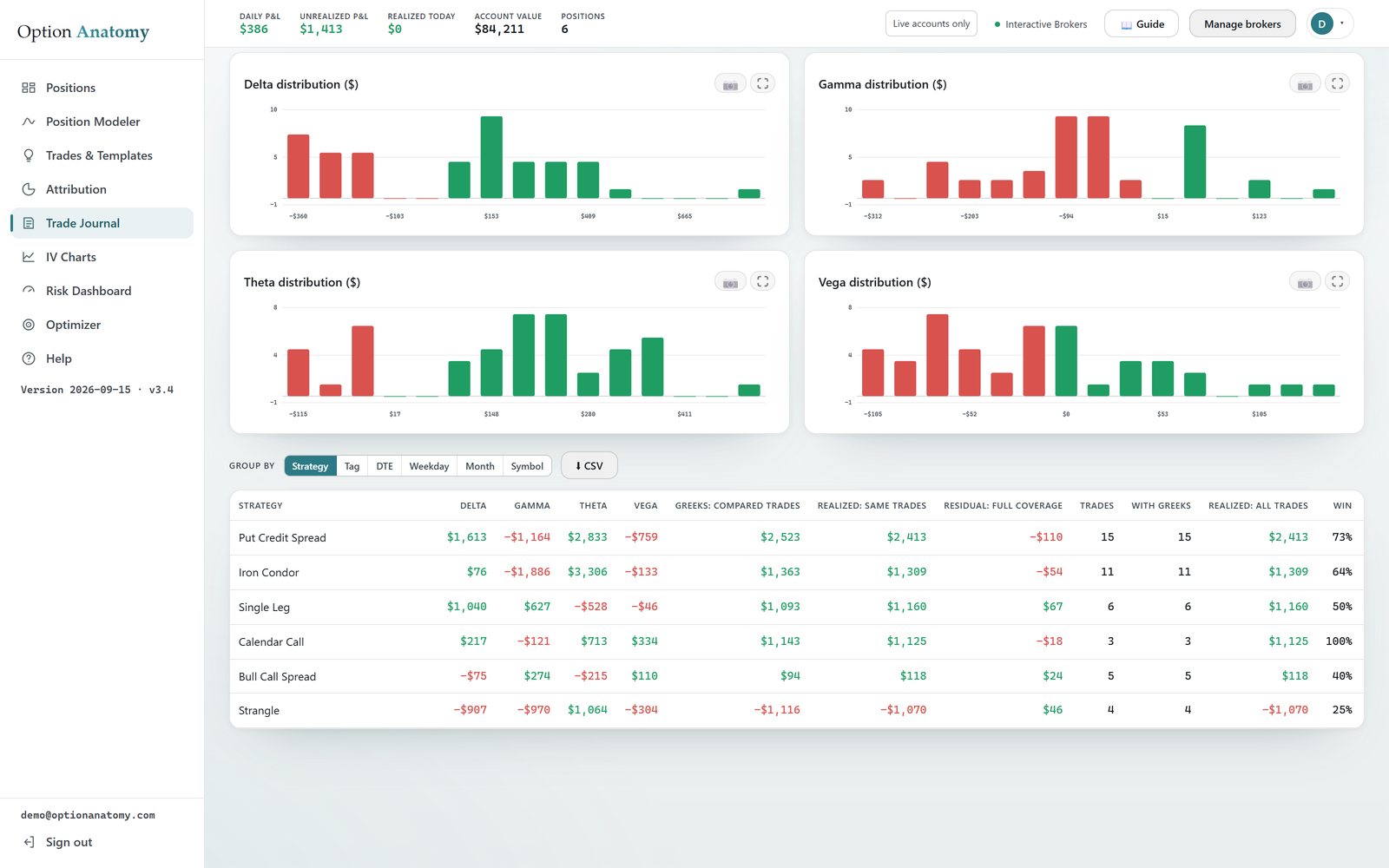
Task: Click the Manage brokers button
Action: click(x=1242, y=23)
